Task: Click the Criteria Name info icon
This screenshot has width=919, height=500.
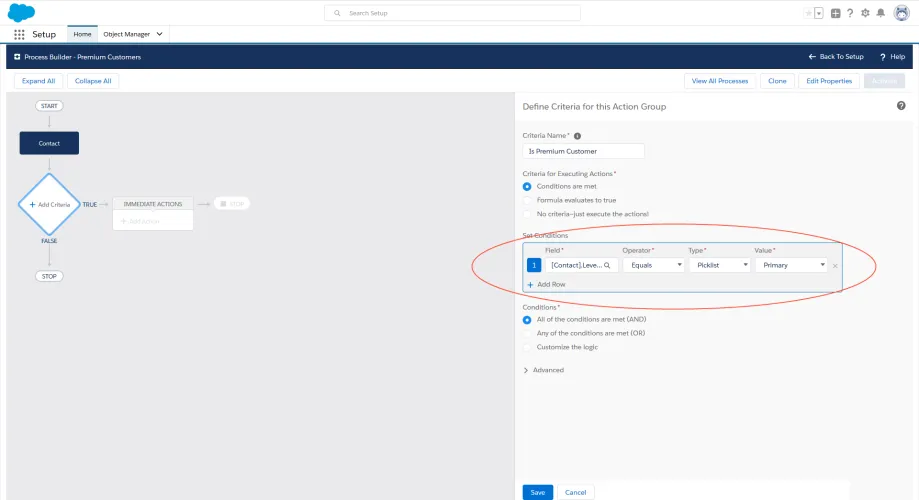Action: 577,136
